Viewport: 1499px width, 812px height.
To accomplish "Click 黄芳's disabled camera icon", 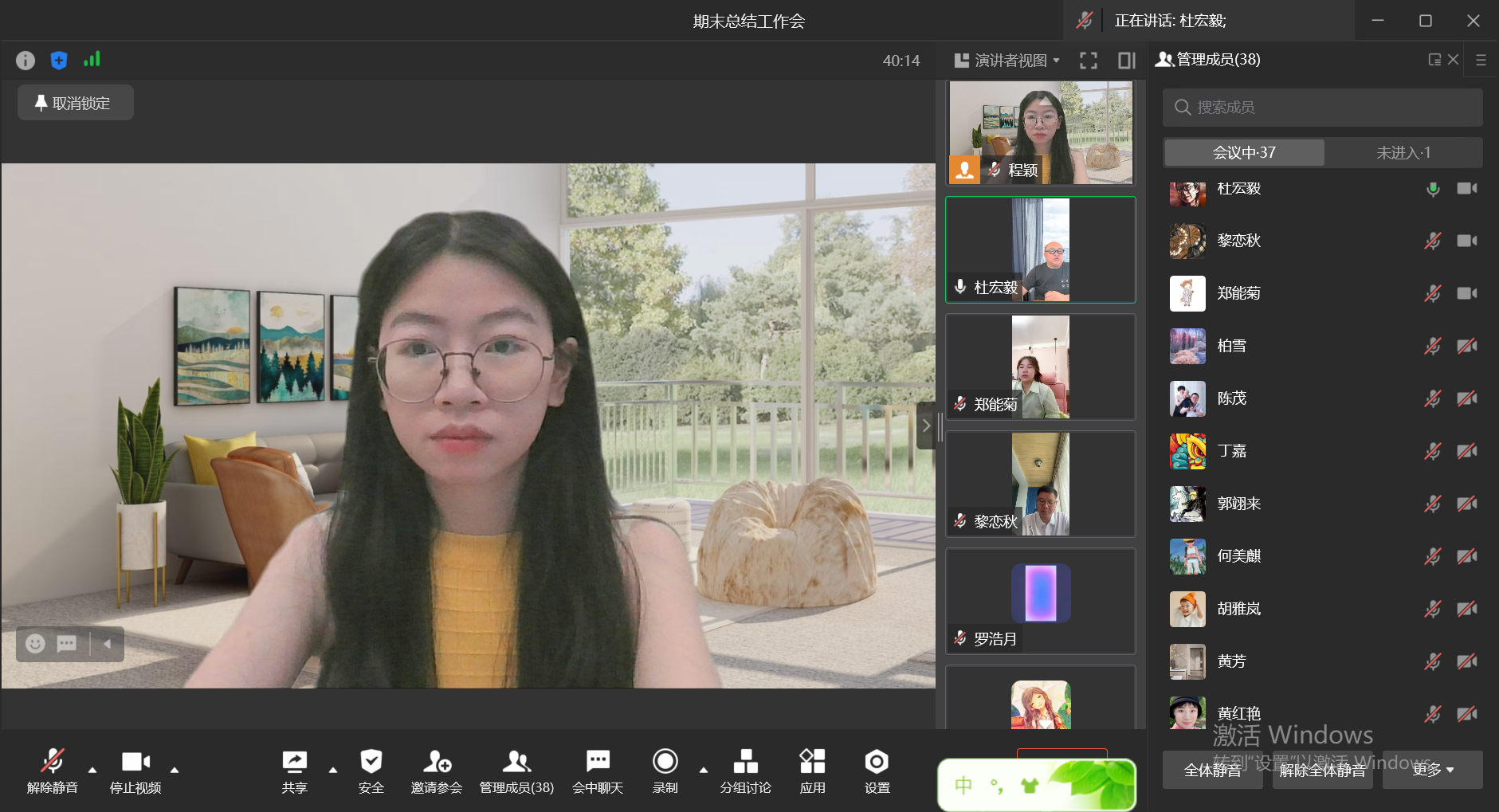I will coord(1467,661).
